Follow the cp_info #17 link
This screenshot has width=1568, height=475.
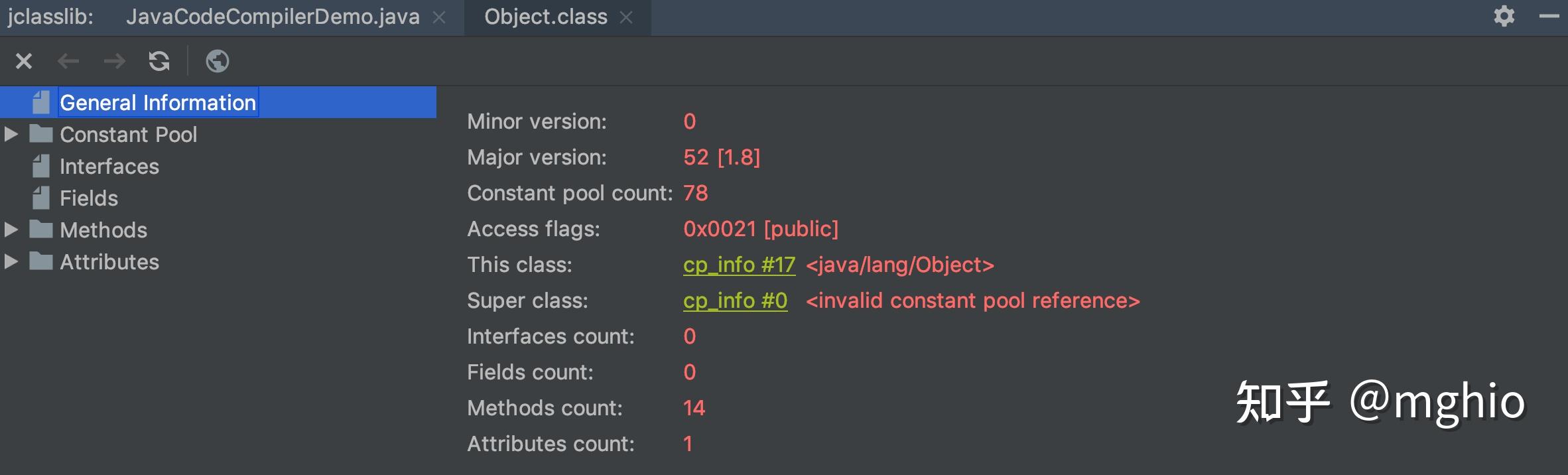pos(739,265)
